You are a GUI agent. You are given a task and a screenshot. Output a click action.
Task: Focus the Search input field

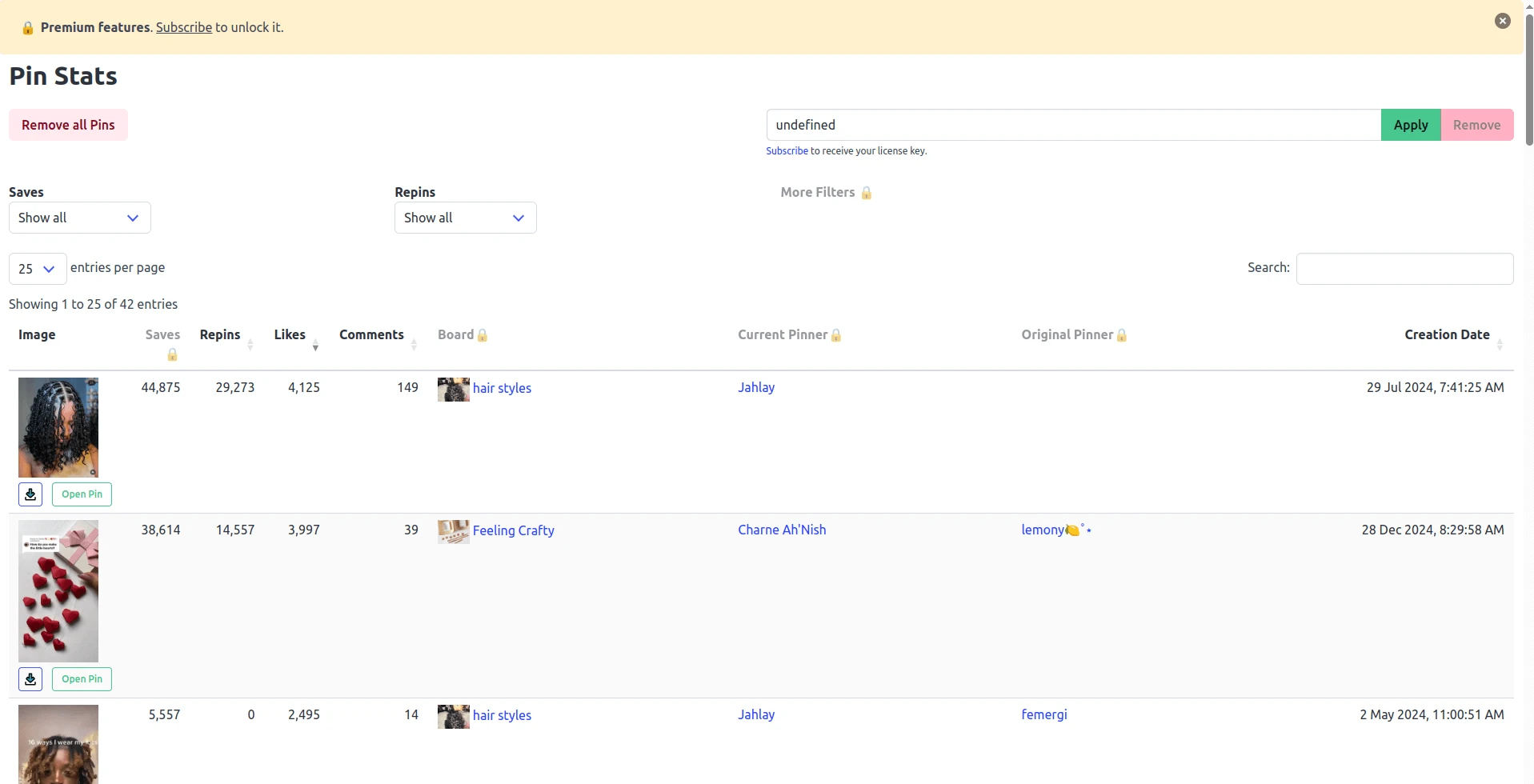click(x=1404, y=269)
